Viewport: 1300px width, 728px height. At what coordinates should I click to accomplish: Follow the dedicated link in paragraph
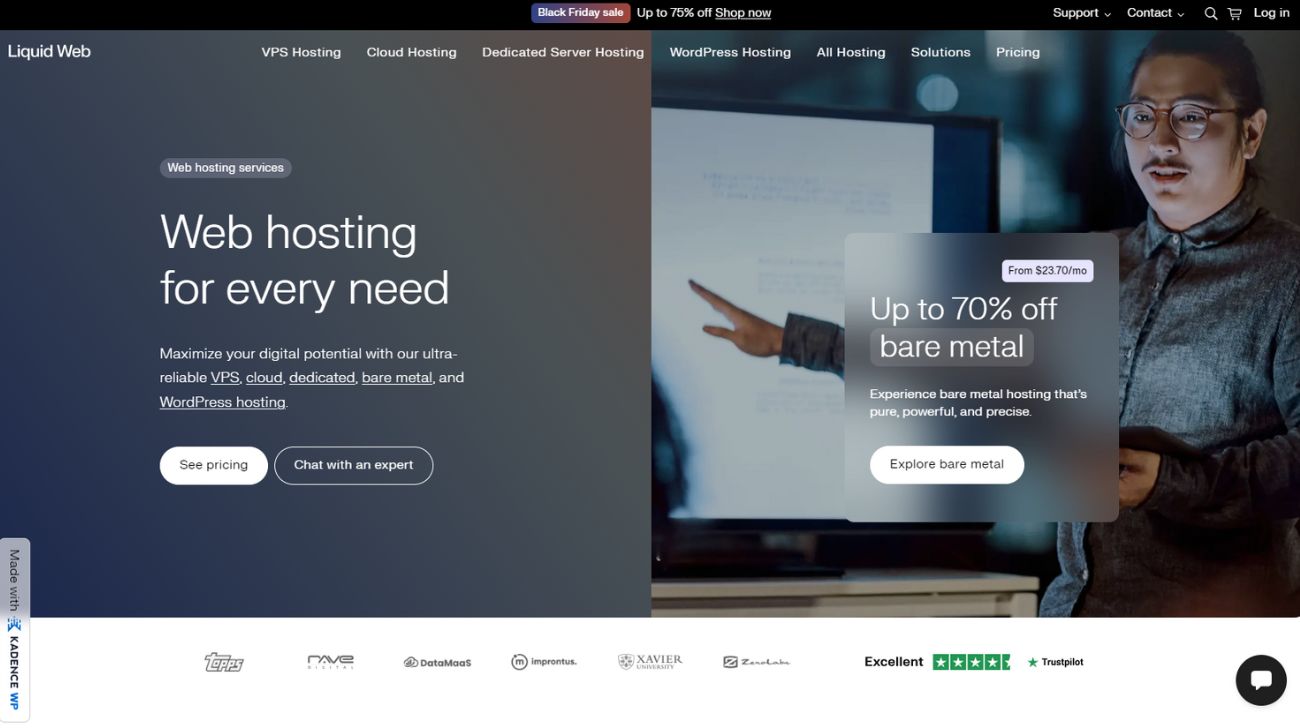click(x=322, y=378)
